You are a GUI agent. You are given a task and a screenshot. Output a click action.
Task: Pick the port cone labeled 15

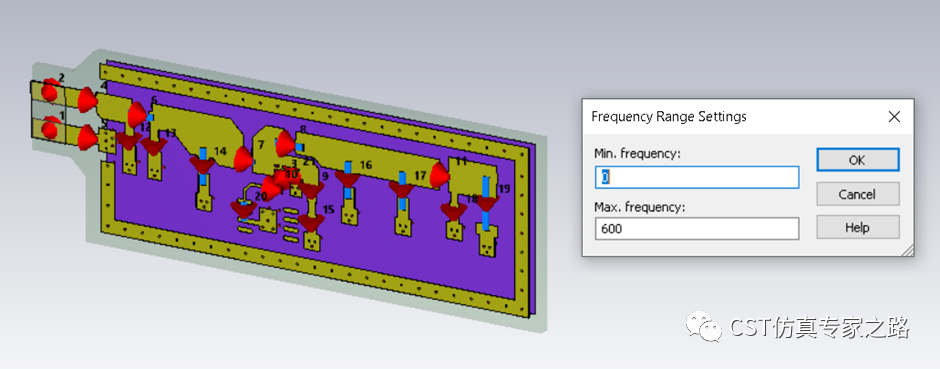pyautogui.click(x=312, y=223)
